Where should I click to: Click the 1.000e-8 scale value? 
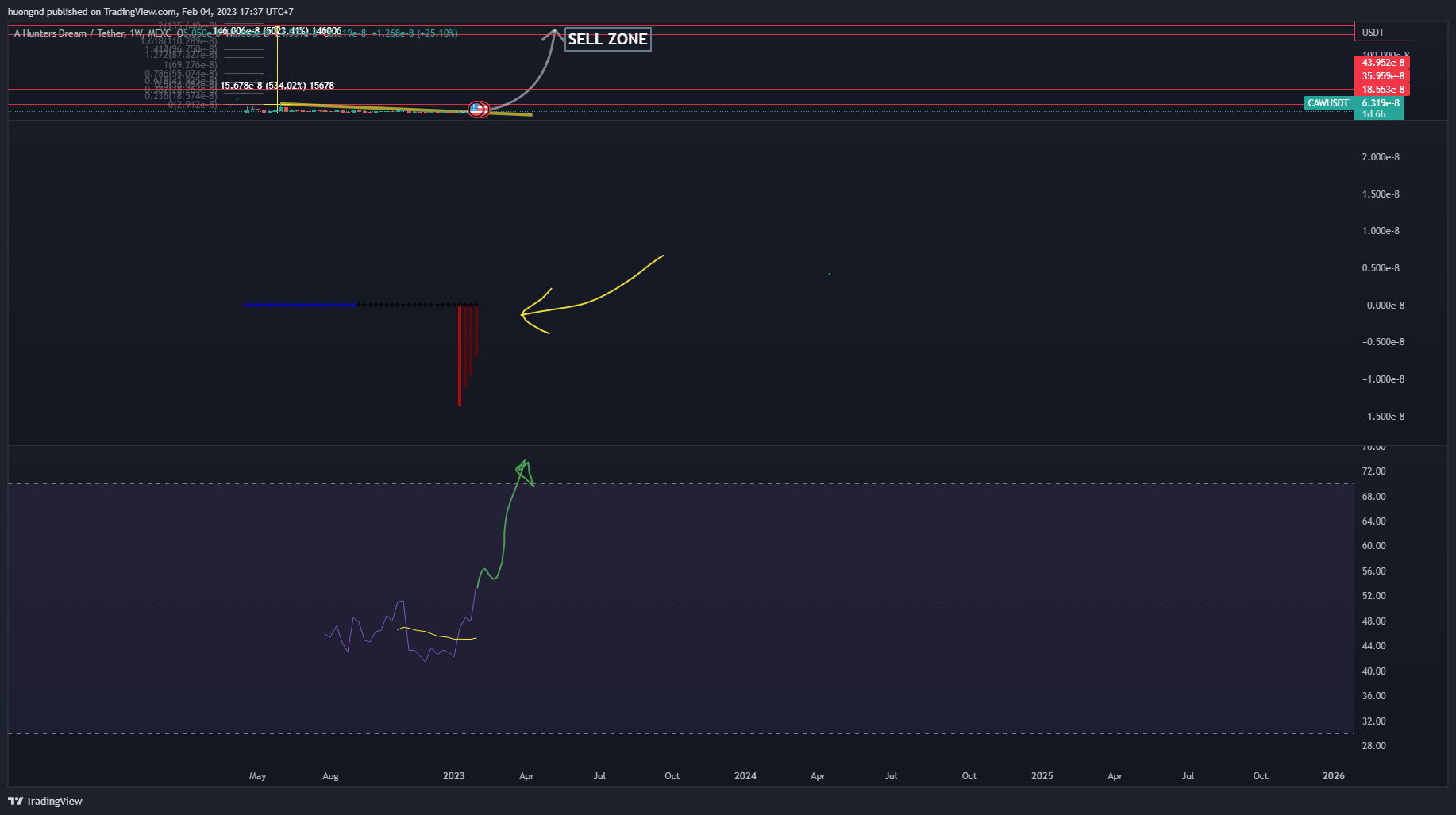tap(1381, 231)
